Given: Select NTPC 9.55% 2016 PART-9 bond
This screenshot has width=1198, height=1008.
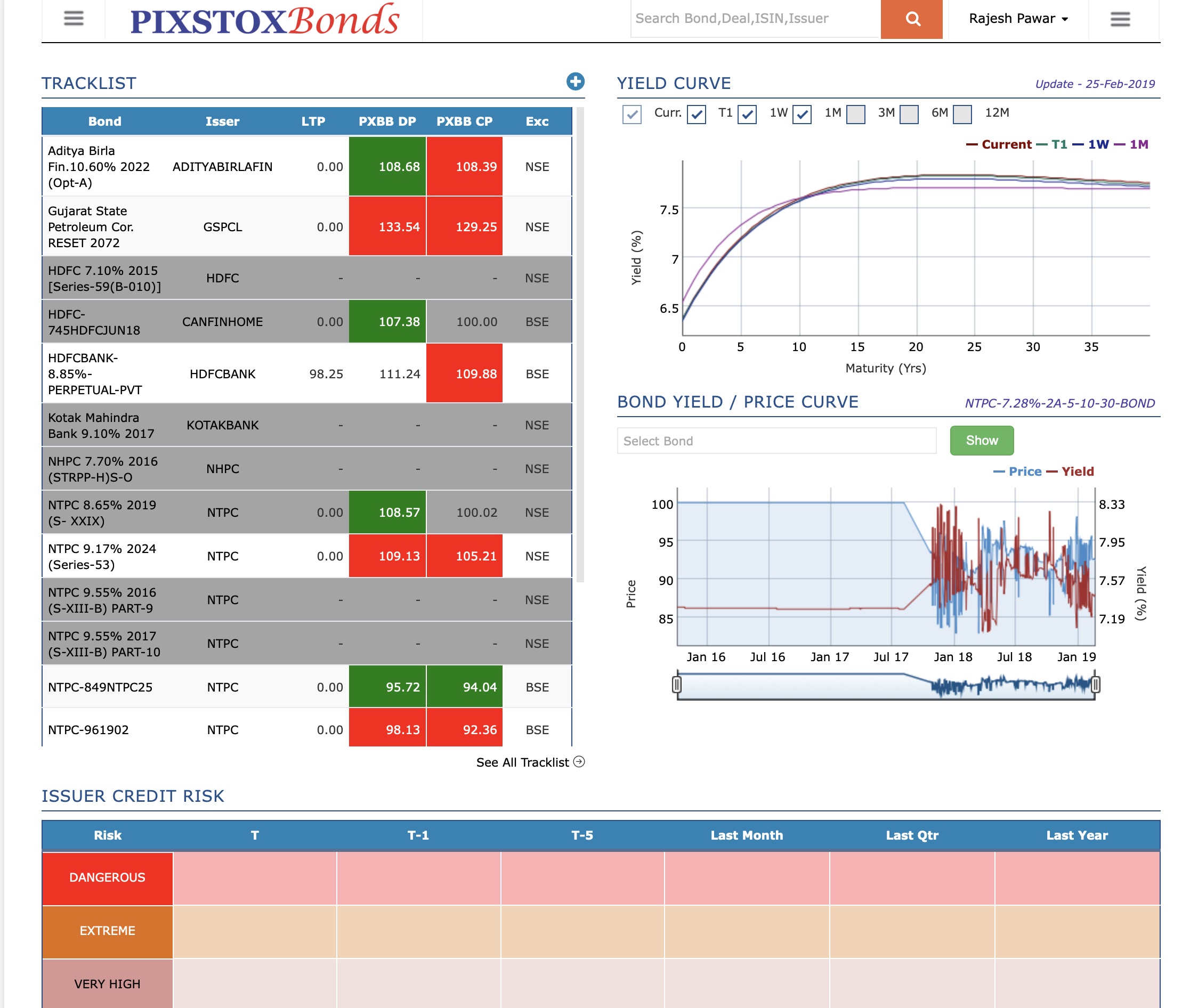Looking at the screenshot, I should [x=307, y=600].
